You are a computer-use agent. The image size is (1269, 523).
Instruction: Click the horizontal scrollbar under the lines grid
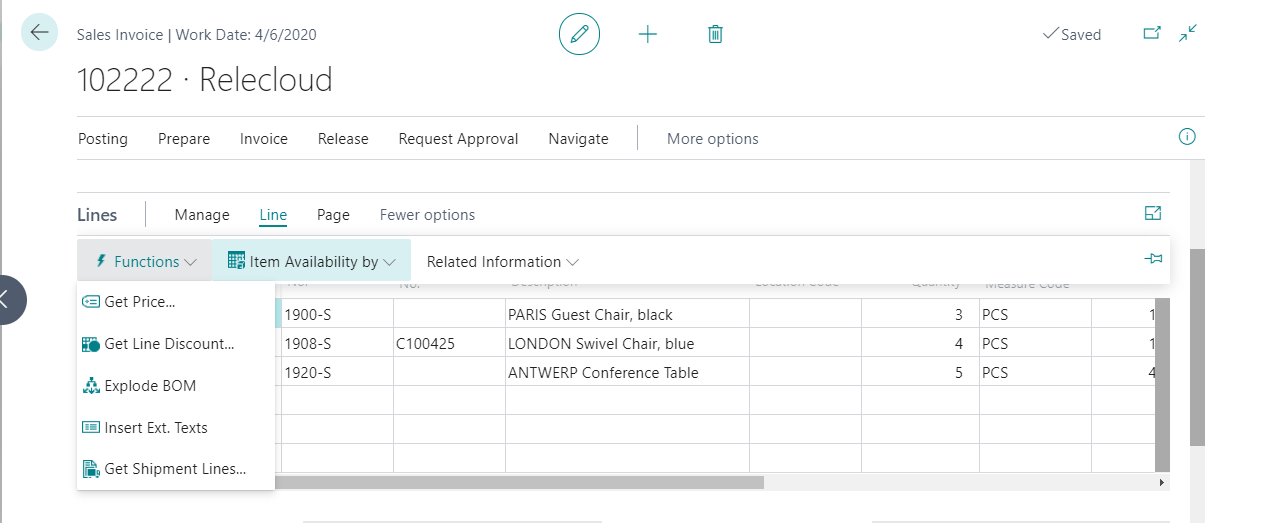520,482
